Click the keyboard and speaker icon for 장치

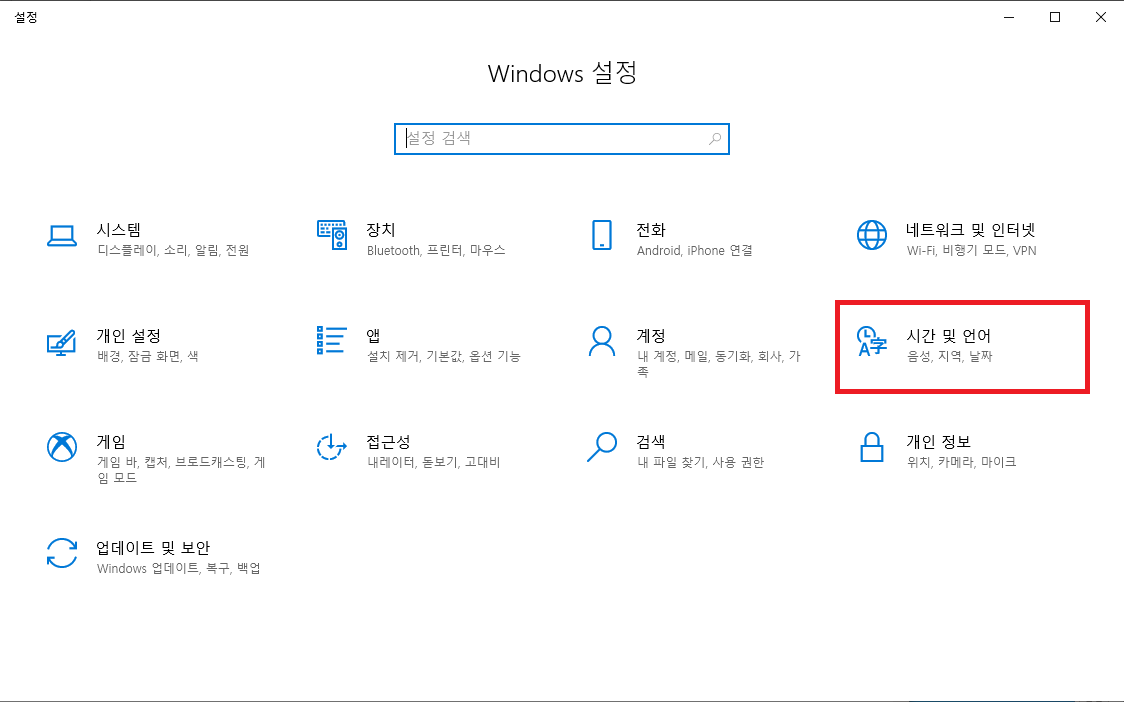pos(332,235)
